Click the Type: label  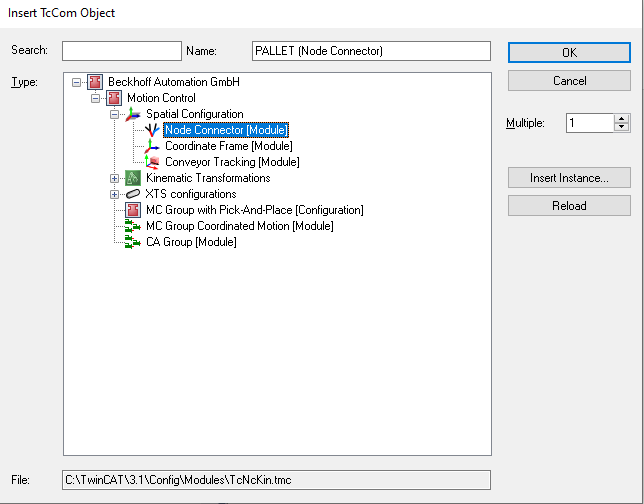coord(24,82)
